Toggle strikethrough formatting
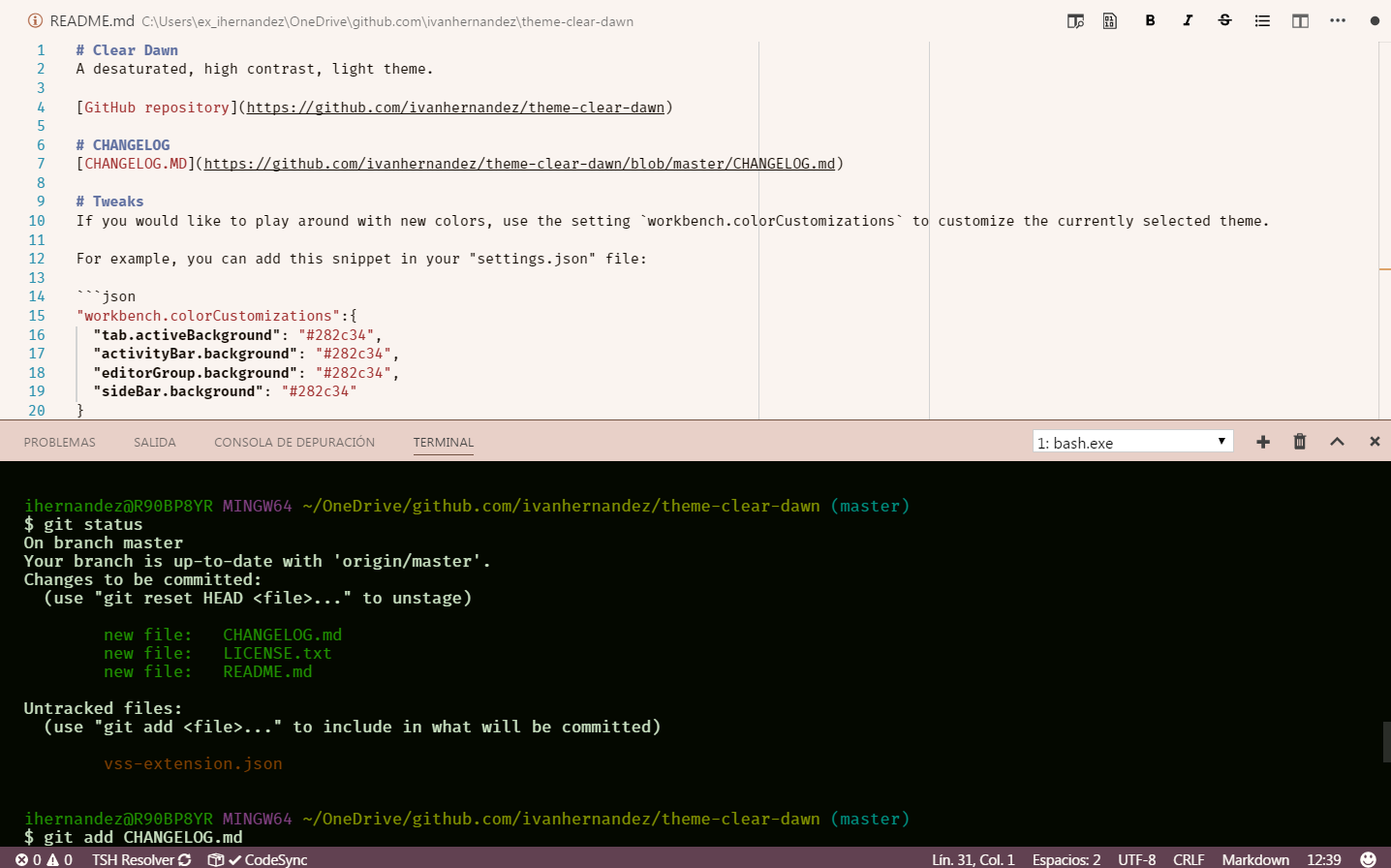Viewport: 1391px width, 868px height. (1224, 20)
